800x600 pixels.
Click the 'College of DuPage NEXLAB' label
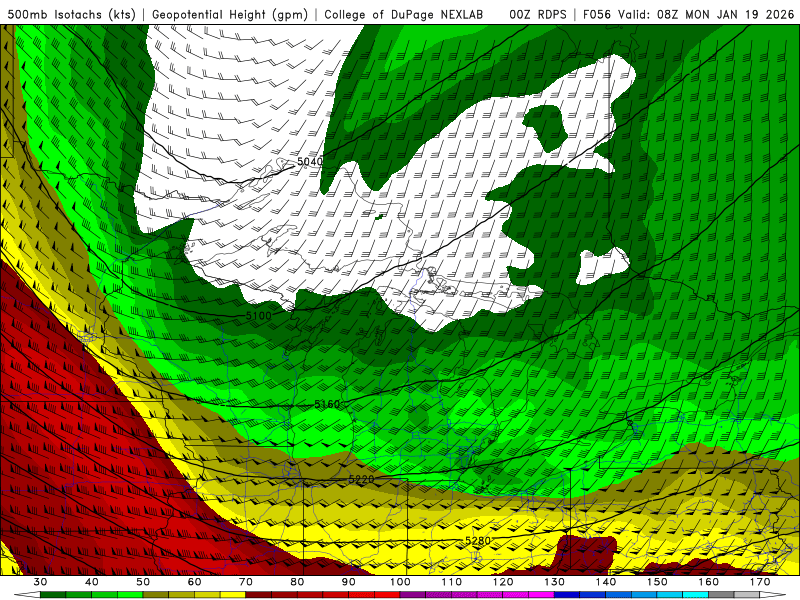403,15
